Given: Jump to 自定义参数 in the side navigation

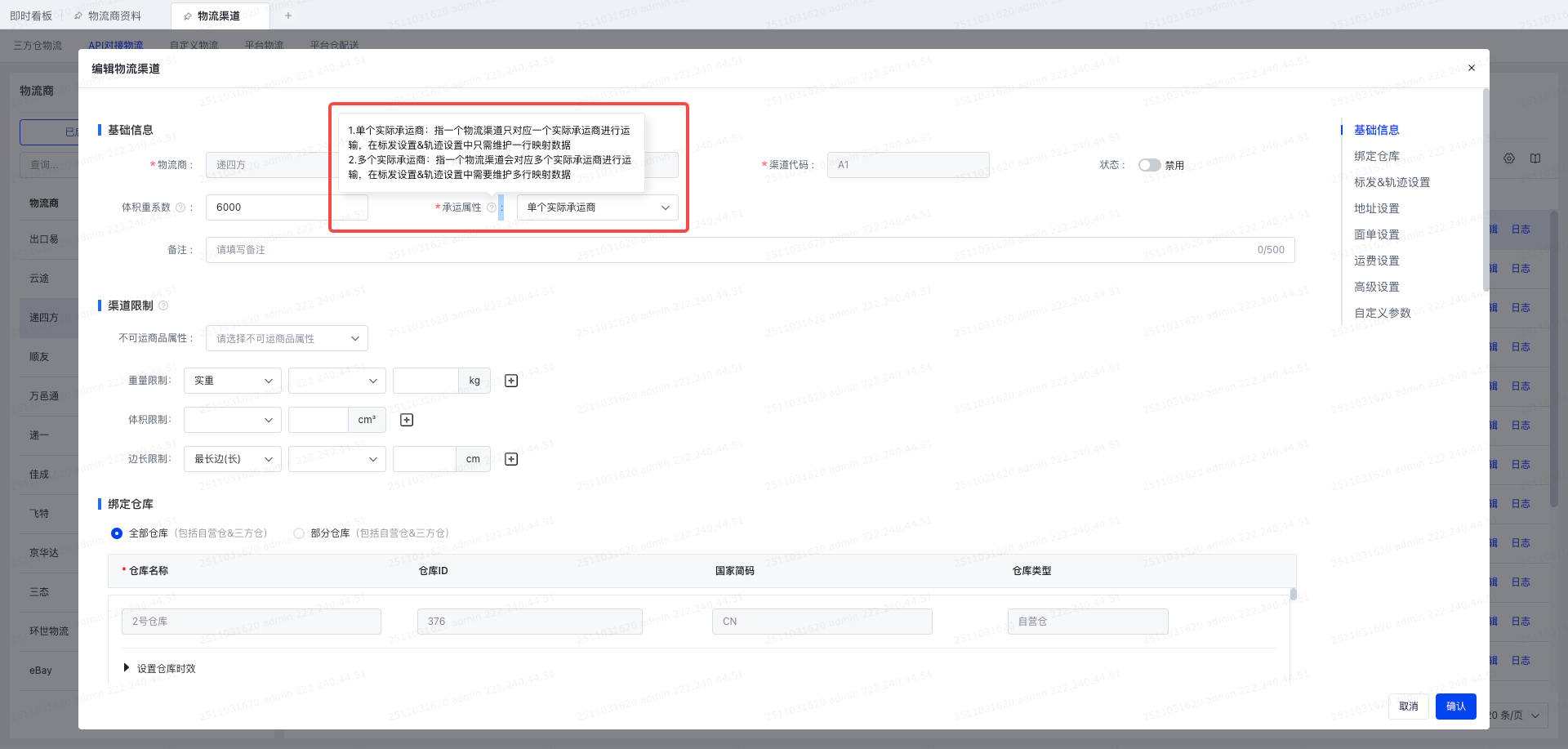Looking at the screenshot, I should [x=1383, y=313].
